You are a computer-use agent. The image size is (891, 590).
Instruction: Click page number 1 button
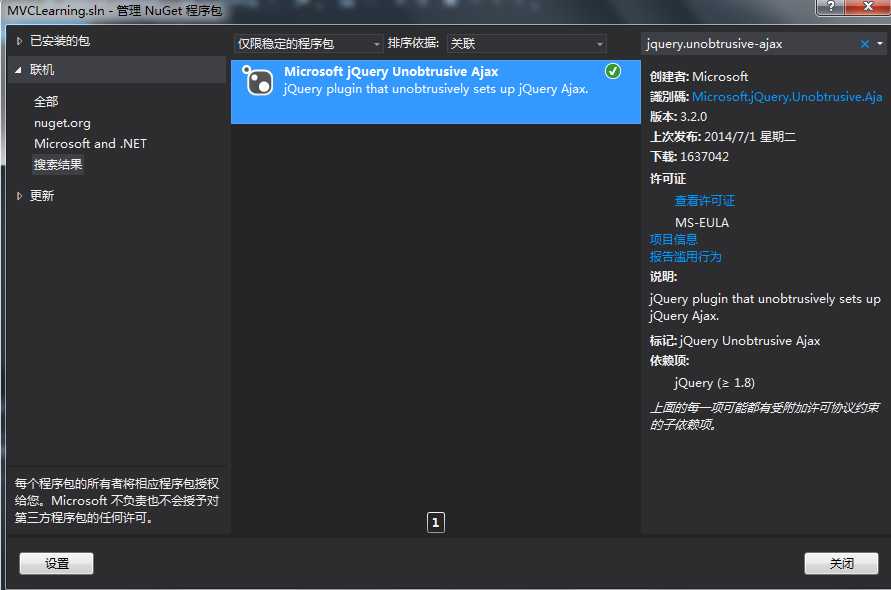(x=436, y=522)
